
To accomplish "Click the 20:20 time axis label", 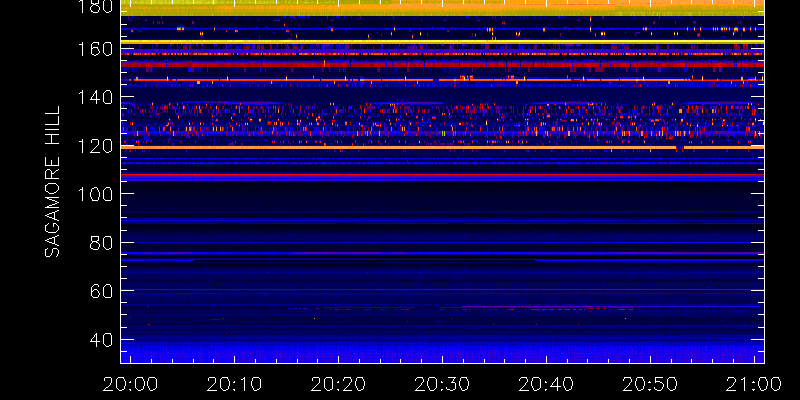I will coord(338,384).
